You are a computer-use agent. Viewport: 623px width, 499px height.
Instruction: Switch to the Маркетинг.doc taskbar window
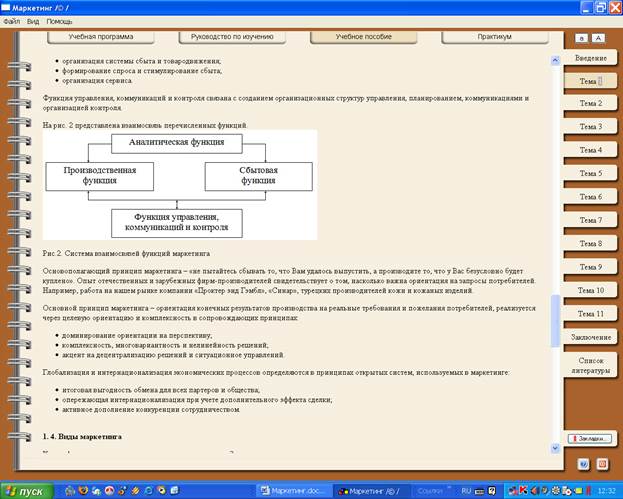294,491
